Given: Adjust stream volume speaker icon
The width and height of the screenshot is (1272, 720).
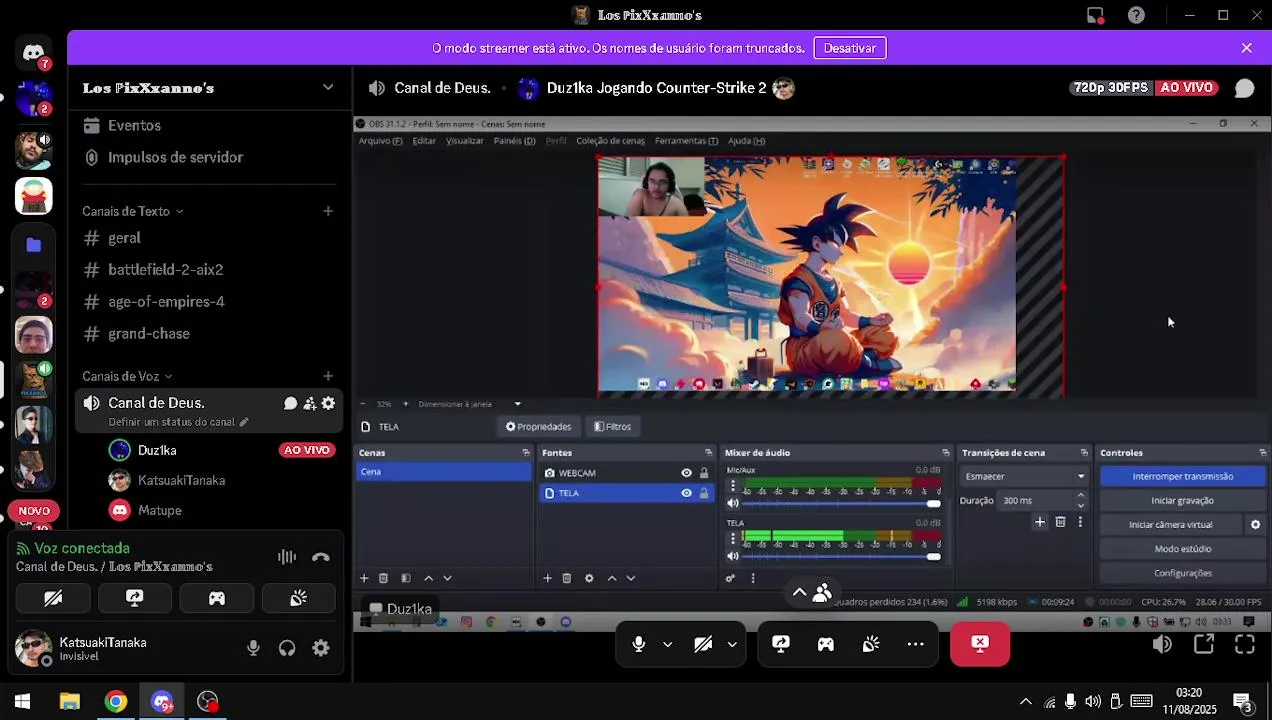Looking at the screenshot, I should coord(1162,645).
